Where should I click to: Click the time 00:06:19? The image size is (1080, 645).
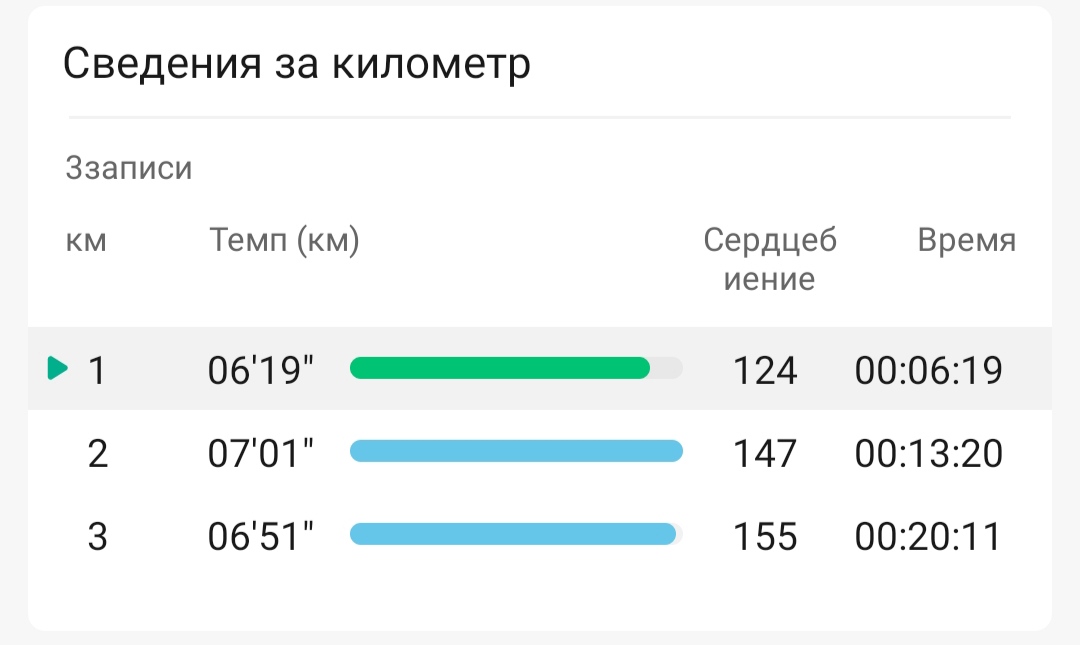tap(928, 370)
